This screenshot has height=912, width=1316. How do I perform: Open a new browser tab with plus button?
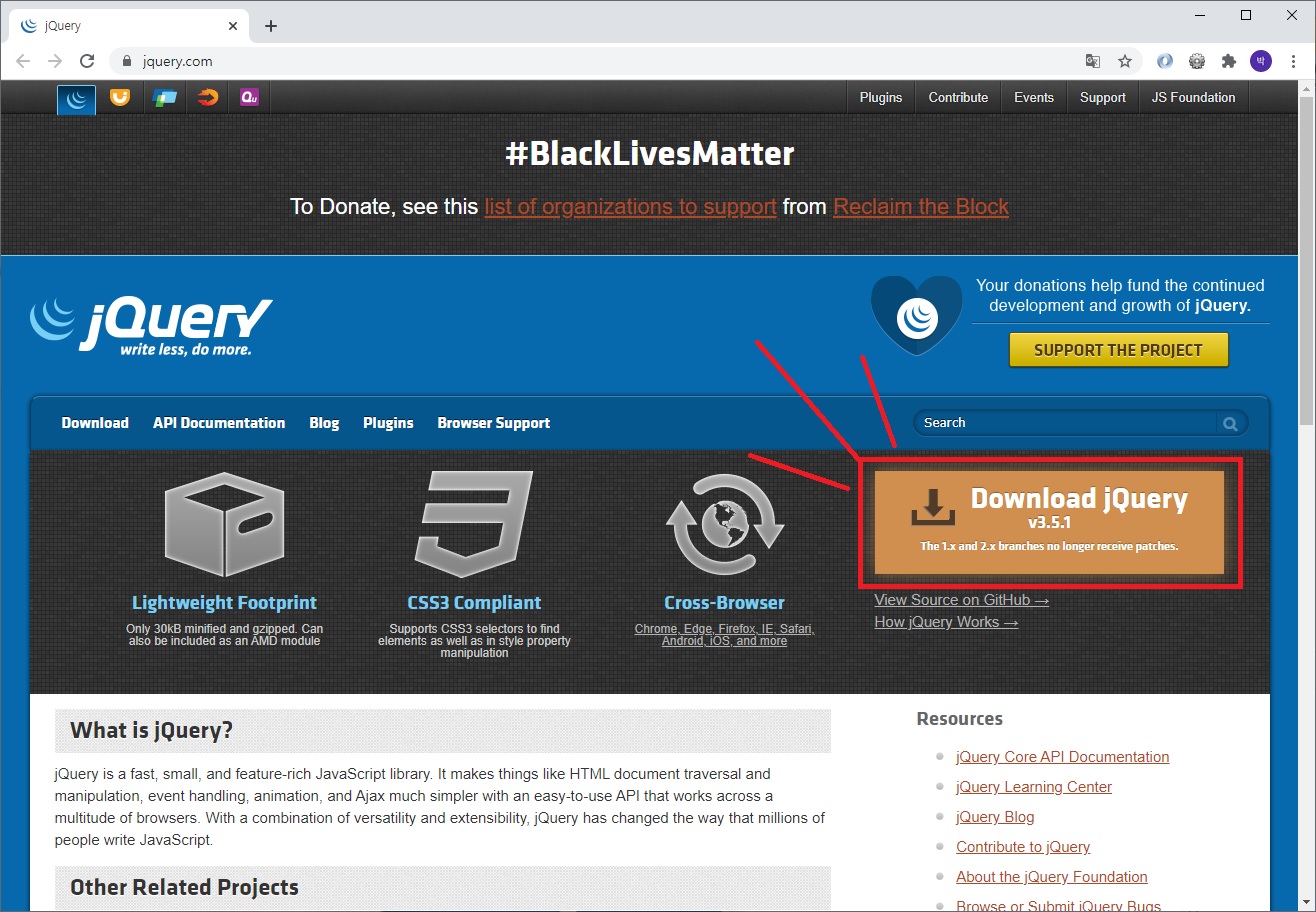click(271, 26)
